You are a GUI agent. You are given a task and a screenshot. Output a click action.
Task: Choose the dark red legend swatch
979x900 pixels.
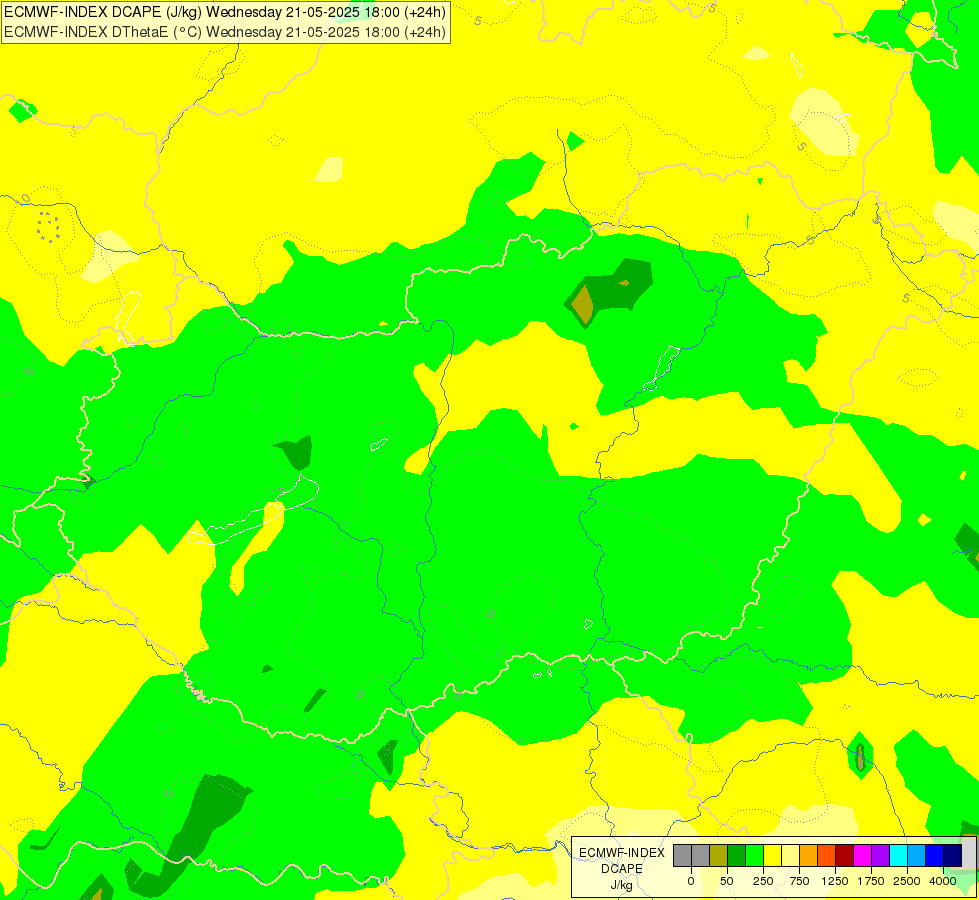[845, 855]
